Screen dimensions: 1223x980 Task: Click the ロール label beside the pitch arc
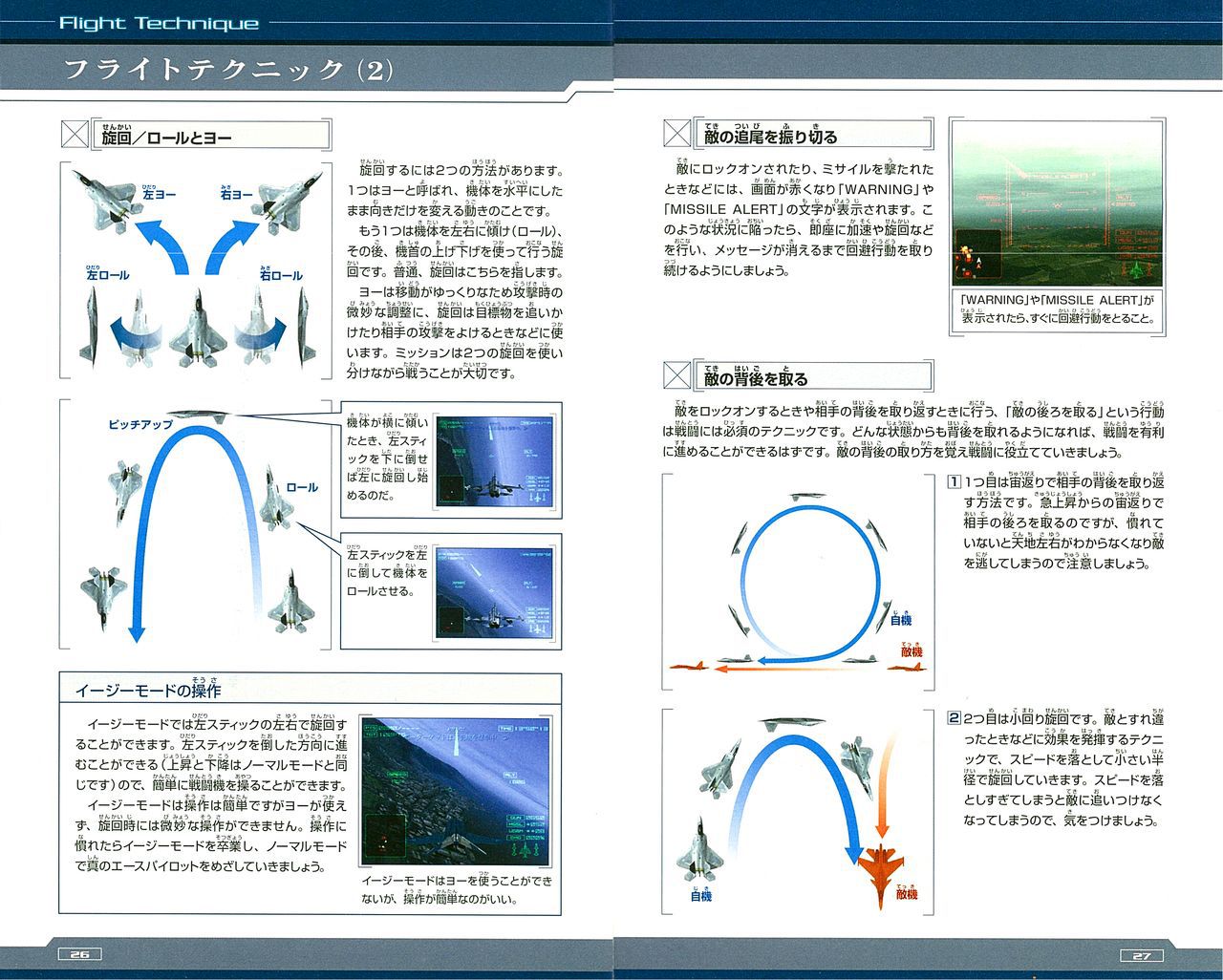click(302, 487)
